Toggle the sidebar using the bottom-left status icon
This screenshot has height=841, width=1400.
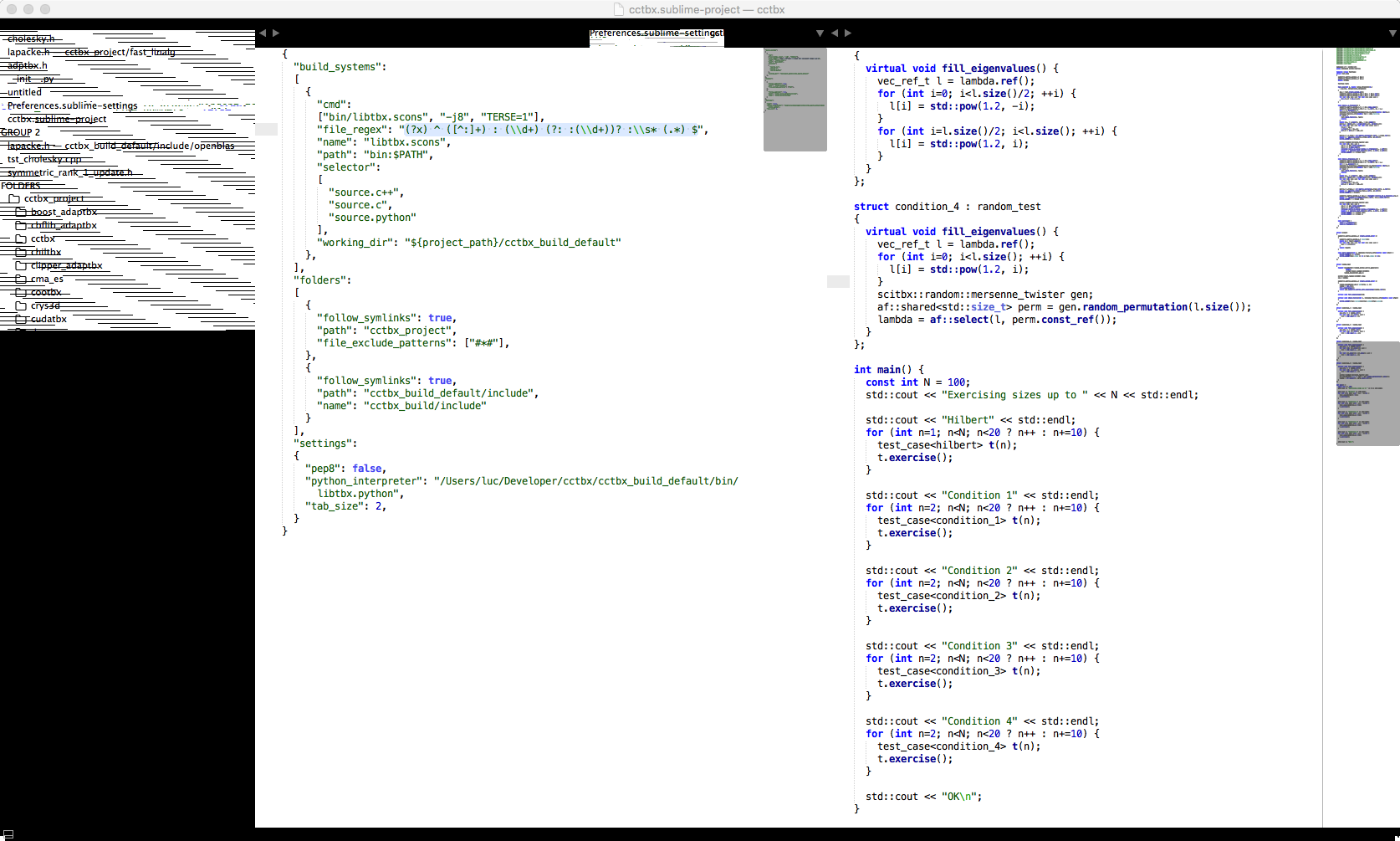(8, 833)
